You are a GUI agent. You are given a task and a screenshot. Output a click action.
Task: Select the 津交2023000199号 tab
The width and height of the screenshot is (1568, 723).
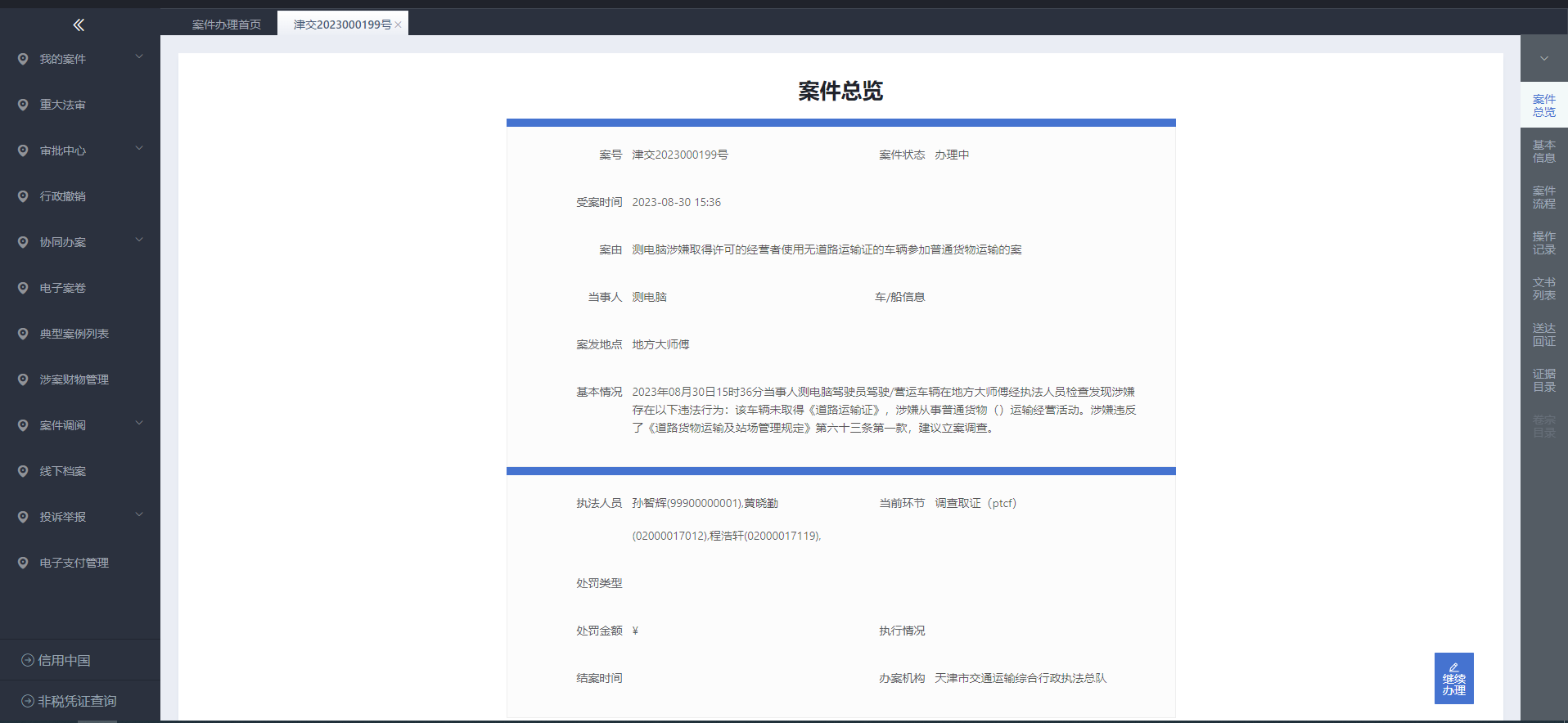pyautogui.click(x=342, y=25)
